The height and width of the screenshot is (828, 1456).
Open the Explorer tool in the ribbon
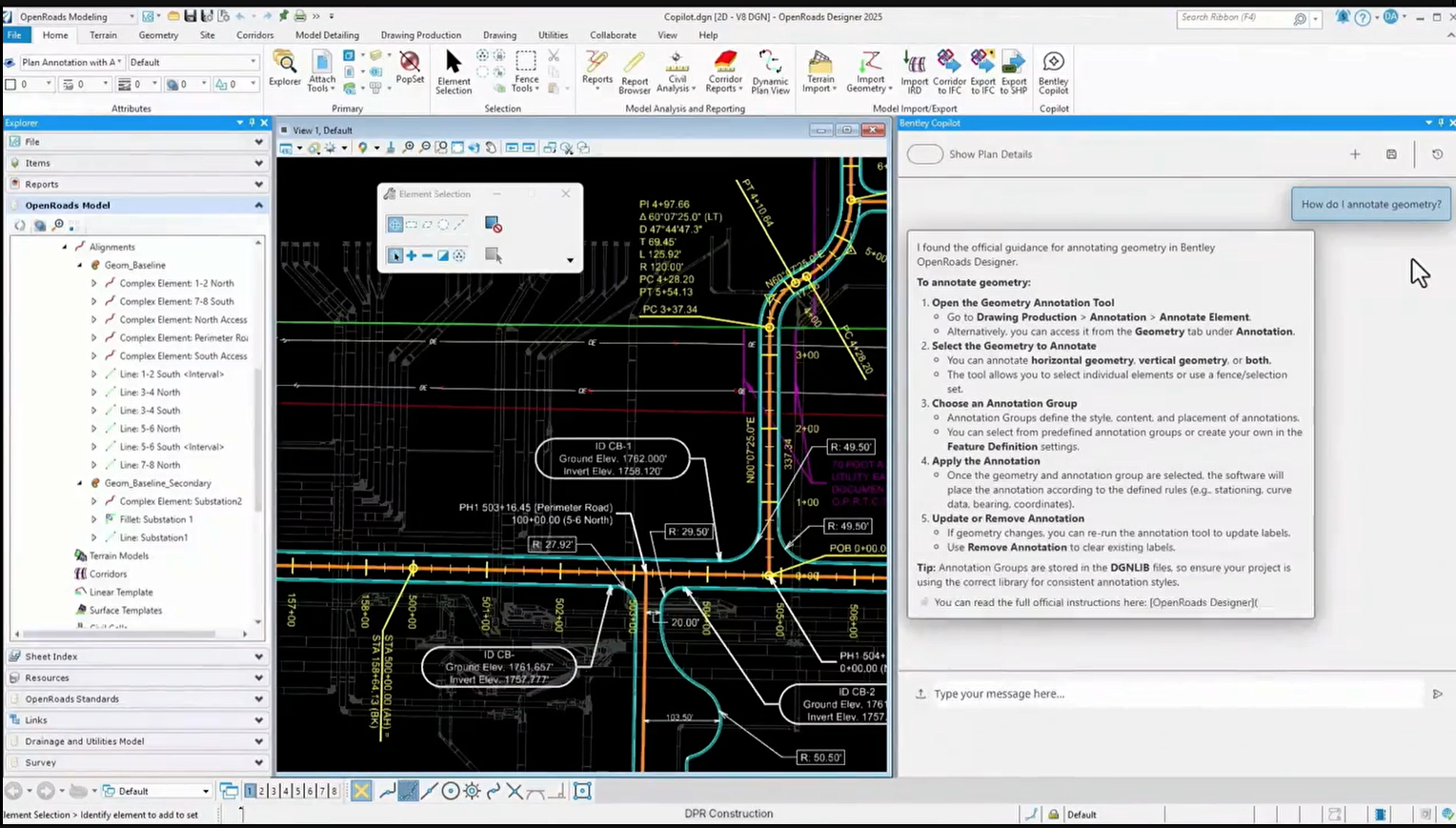click(x=284, y=69)
